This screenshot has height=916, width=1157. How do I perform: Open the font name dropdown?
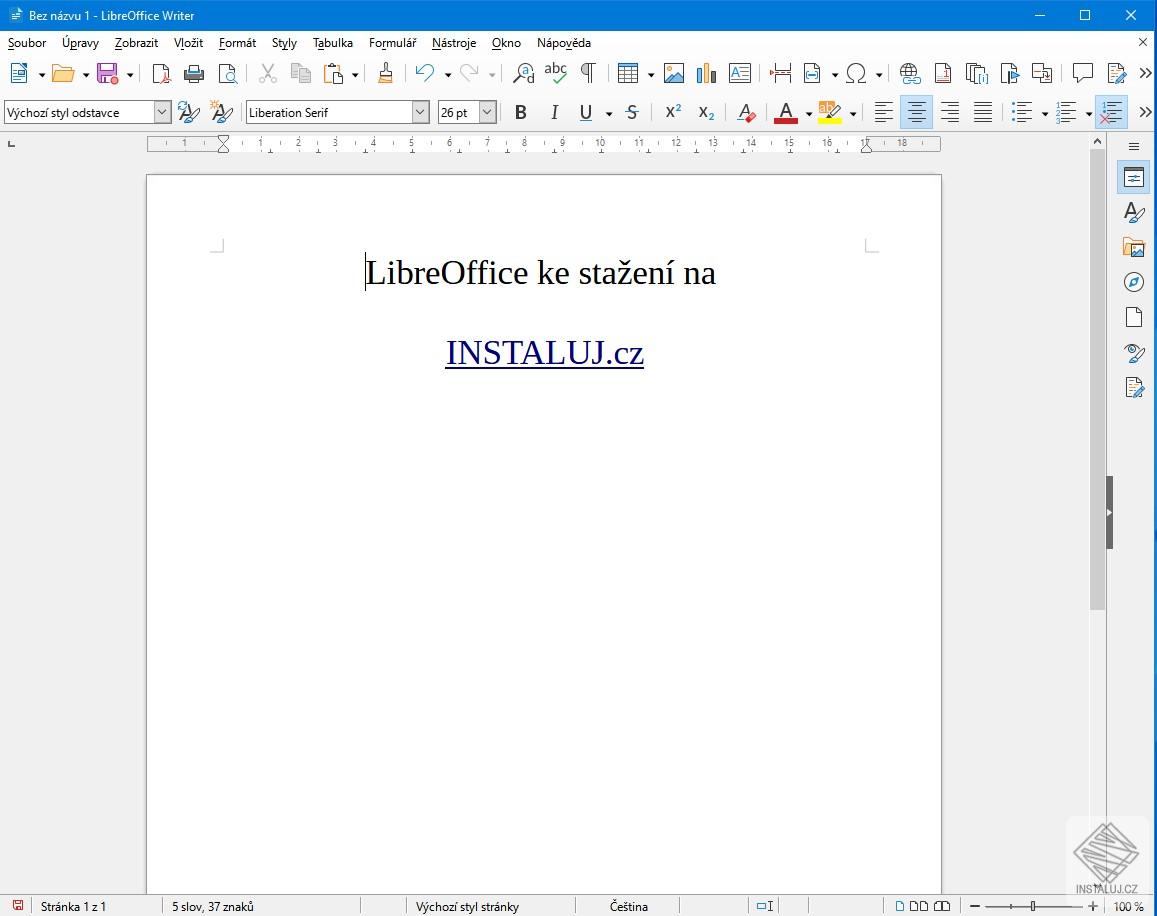coord(421,112)
